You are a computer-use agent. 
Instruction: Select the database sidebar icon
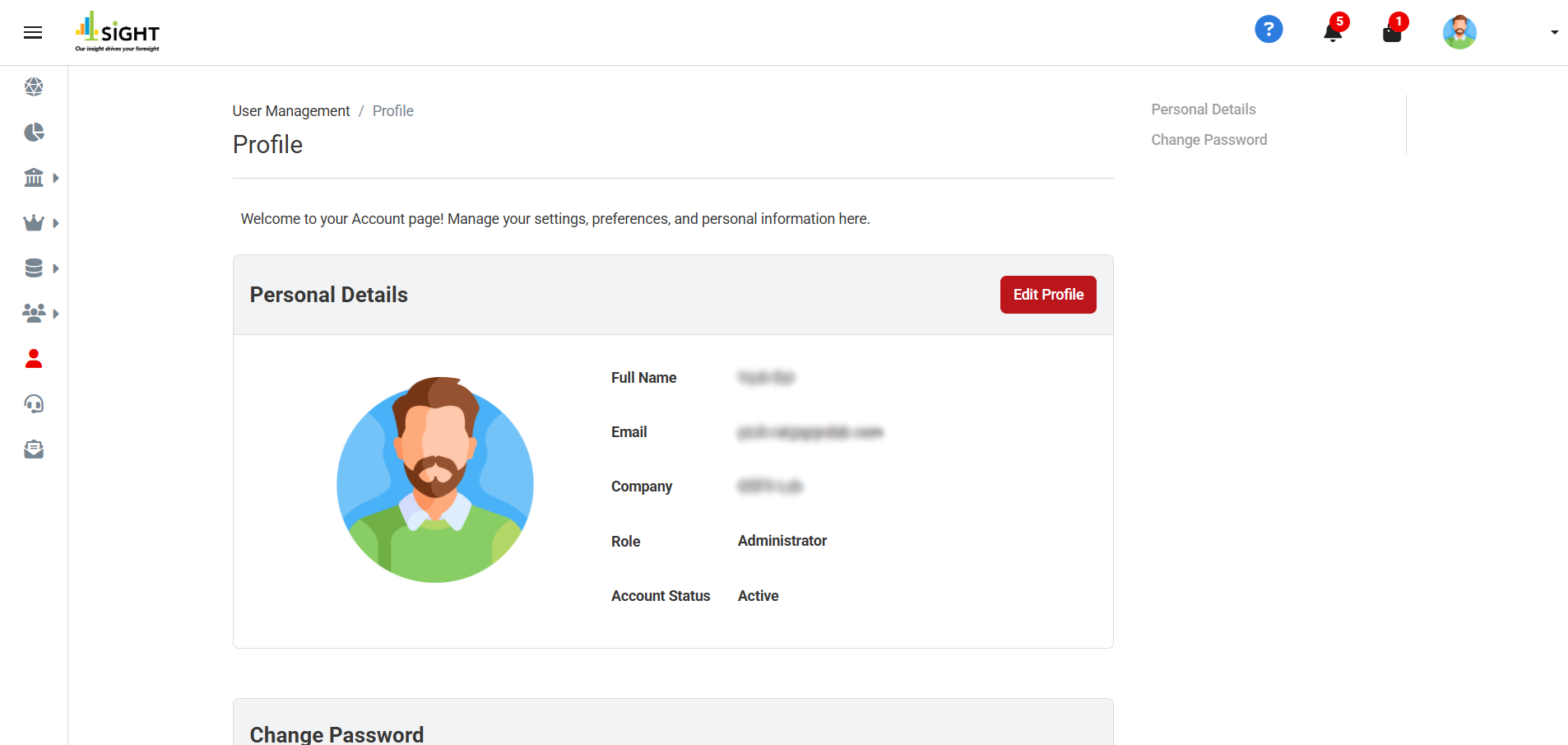point(33,268)
